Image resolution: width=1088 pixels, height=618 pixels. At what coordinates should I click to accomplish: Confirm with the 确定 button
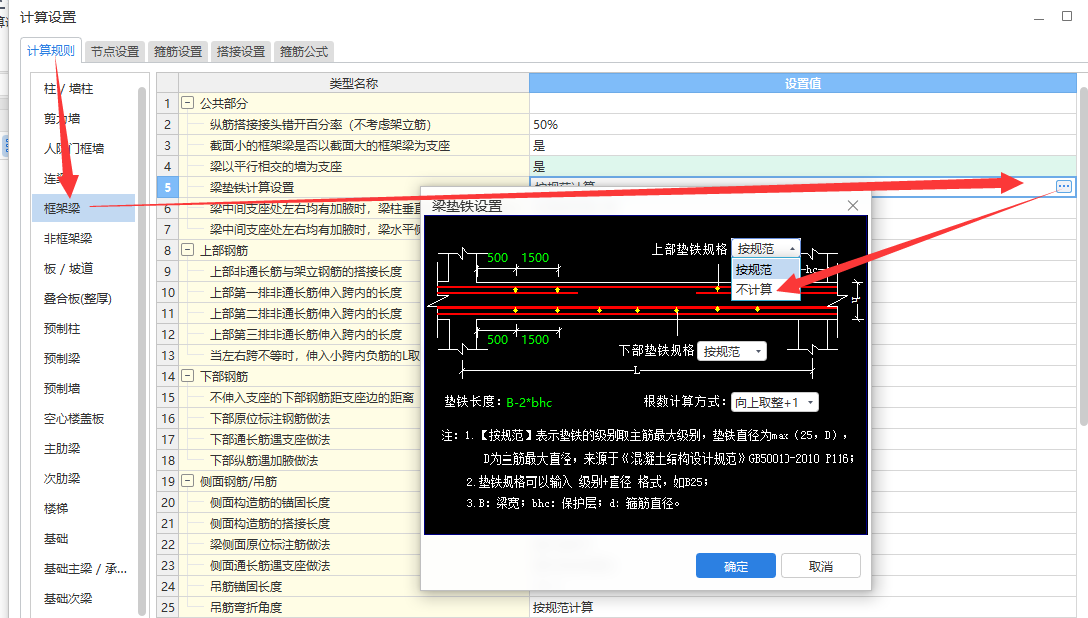[x=736, y=566]
